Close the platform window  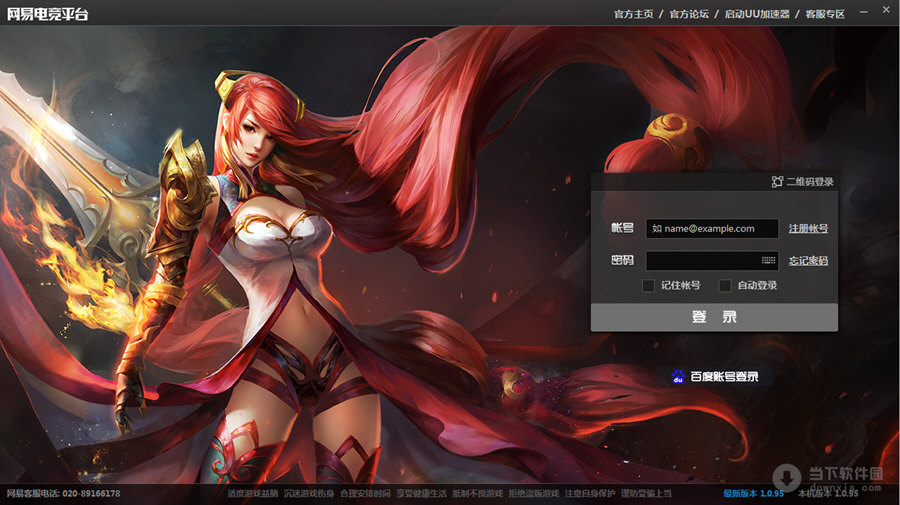point(886,10)
